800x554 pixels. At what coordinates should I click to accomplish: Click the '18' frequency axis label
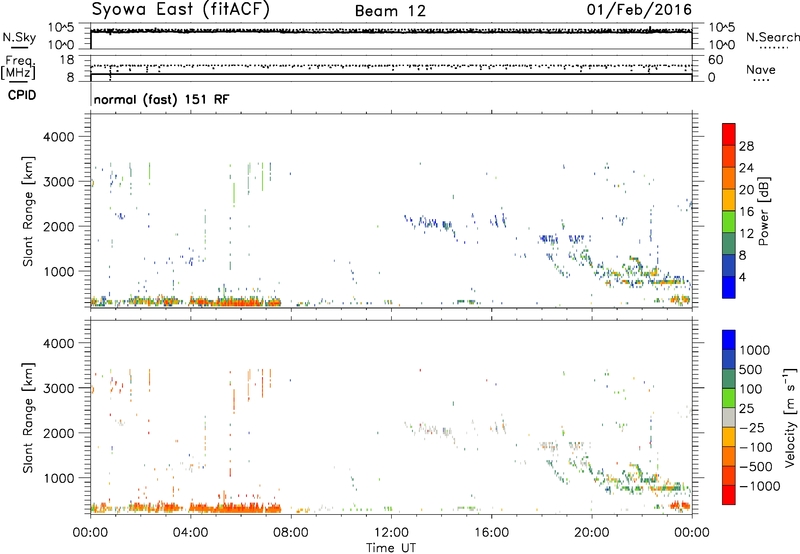point(67,60)
